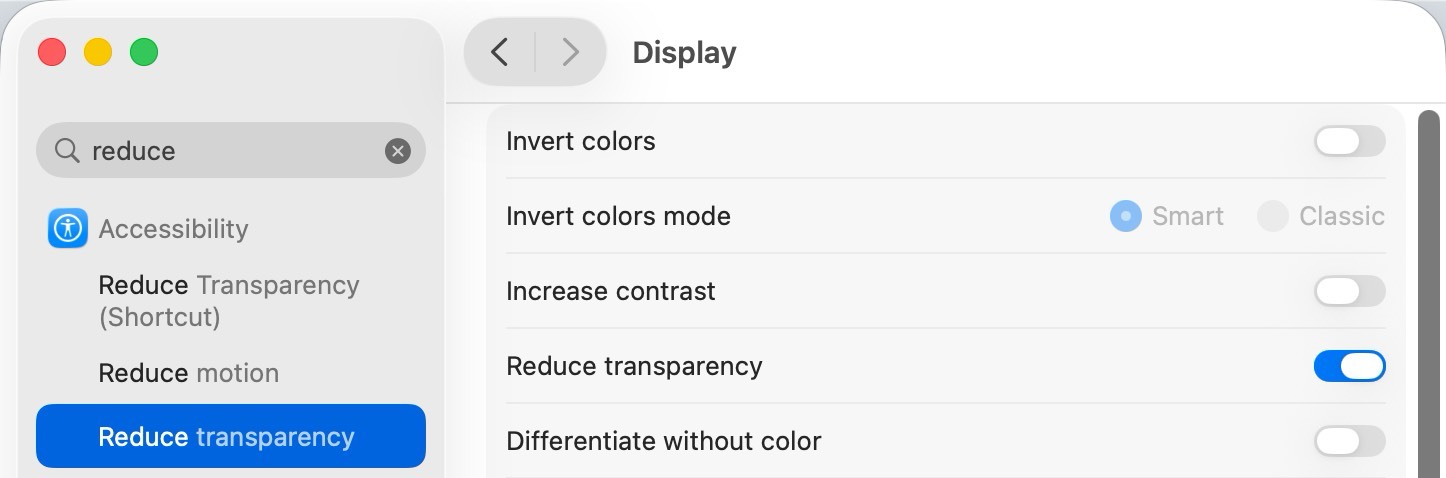Maximize the window with green button
The height and width of the screenshot is (478, 1446).
(x=144, y=52)
